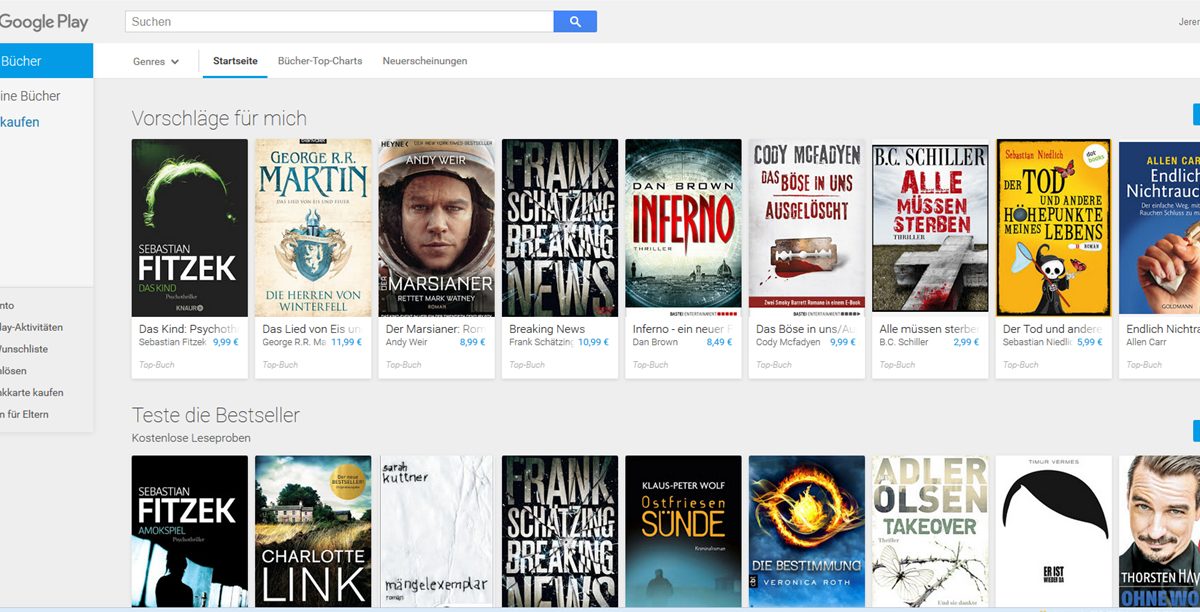Open George R.R. Martin Winterfell cover
The height and width of the screenshot is (612, 1200).
(x=313, y=228)
